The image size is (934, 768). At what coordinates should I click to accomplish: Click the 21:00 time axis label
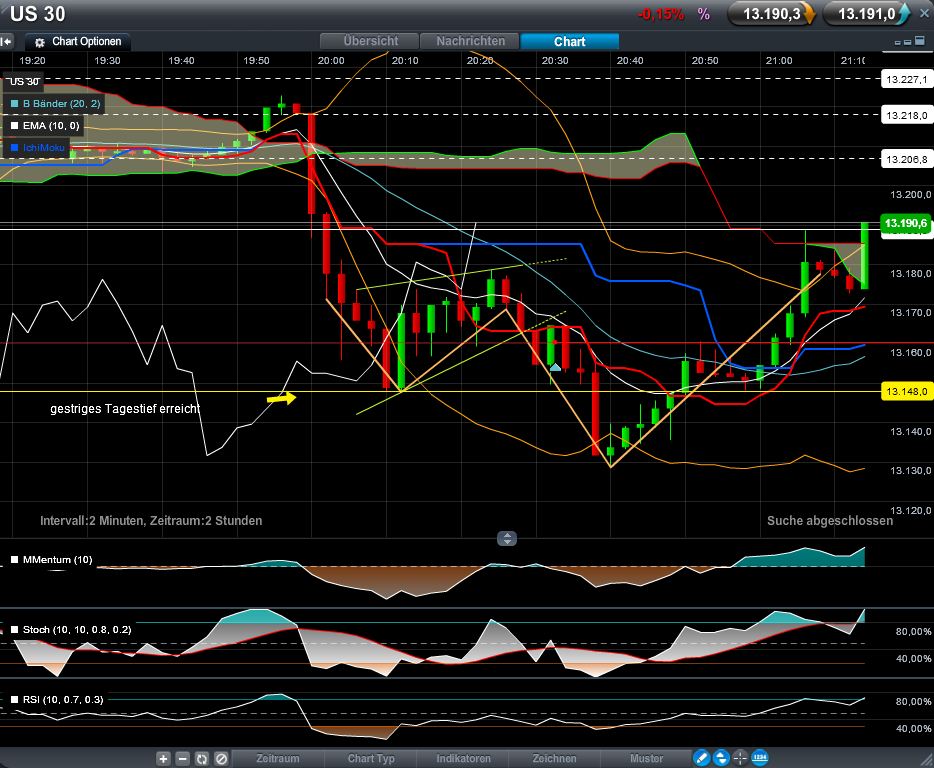tap(779, 61)
